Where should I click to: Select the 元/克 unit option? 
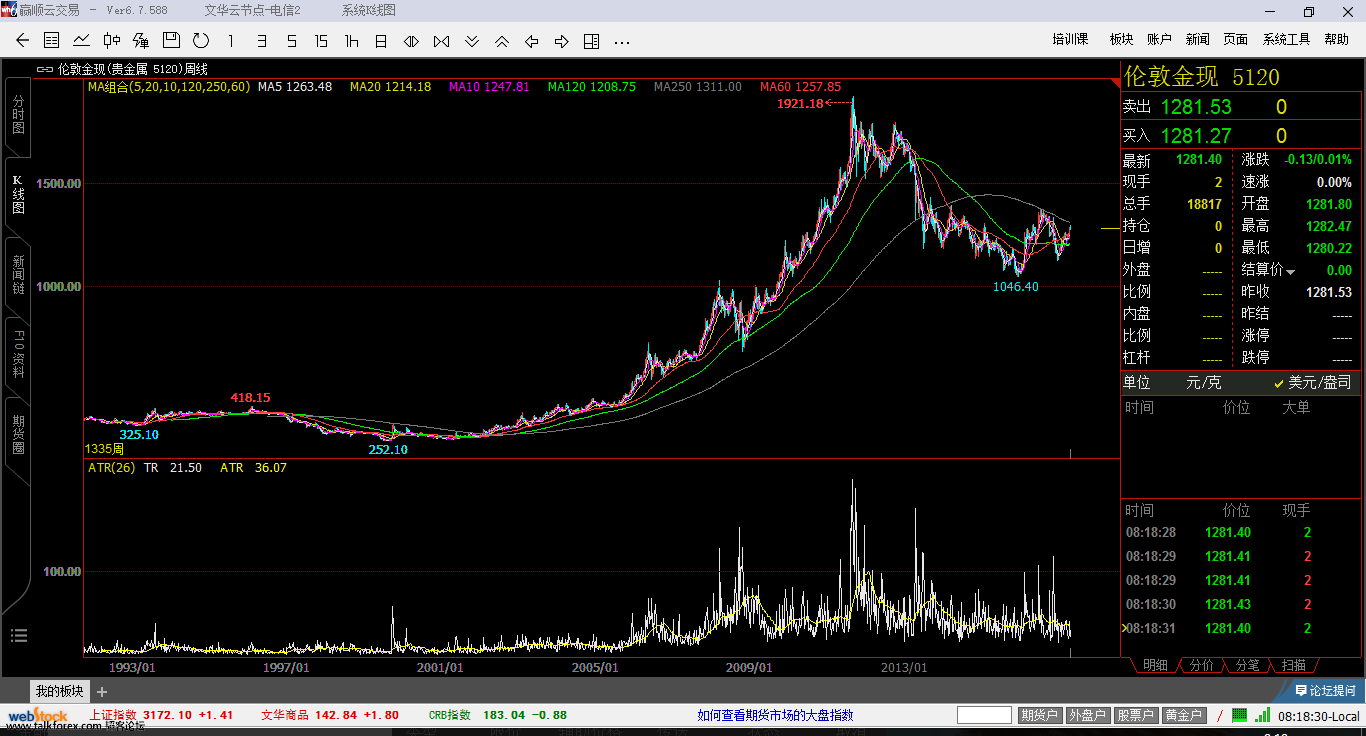[1203, 382]
